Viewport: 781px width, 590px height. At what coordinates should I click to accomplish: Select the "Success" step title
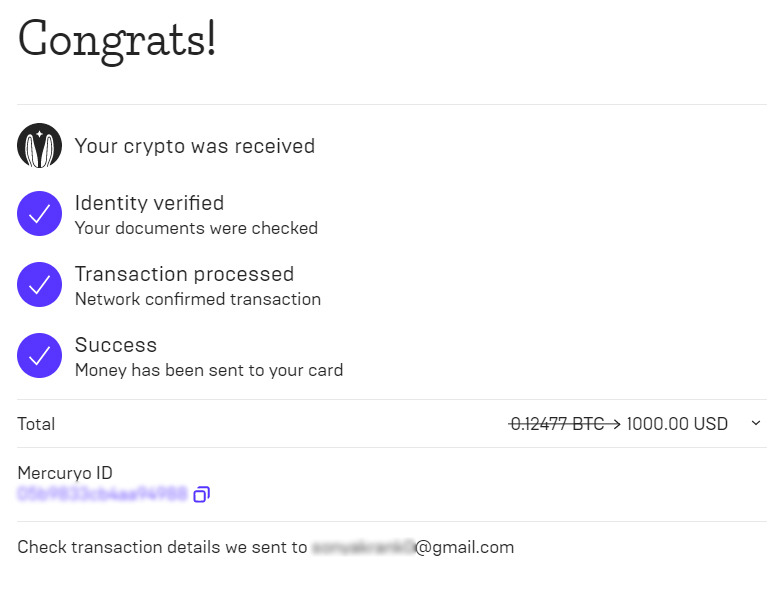click(116, 345)
